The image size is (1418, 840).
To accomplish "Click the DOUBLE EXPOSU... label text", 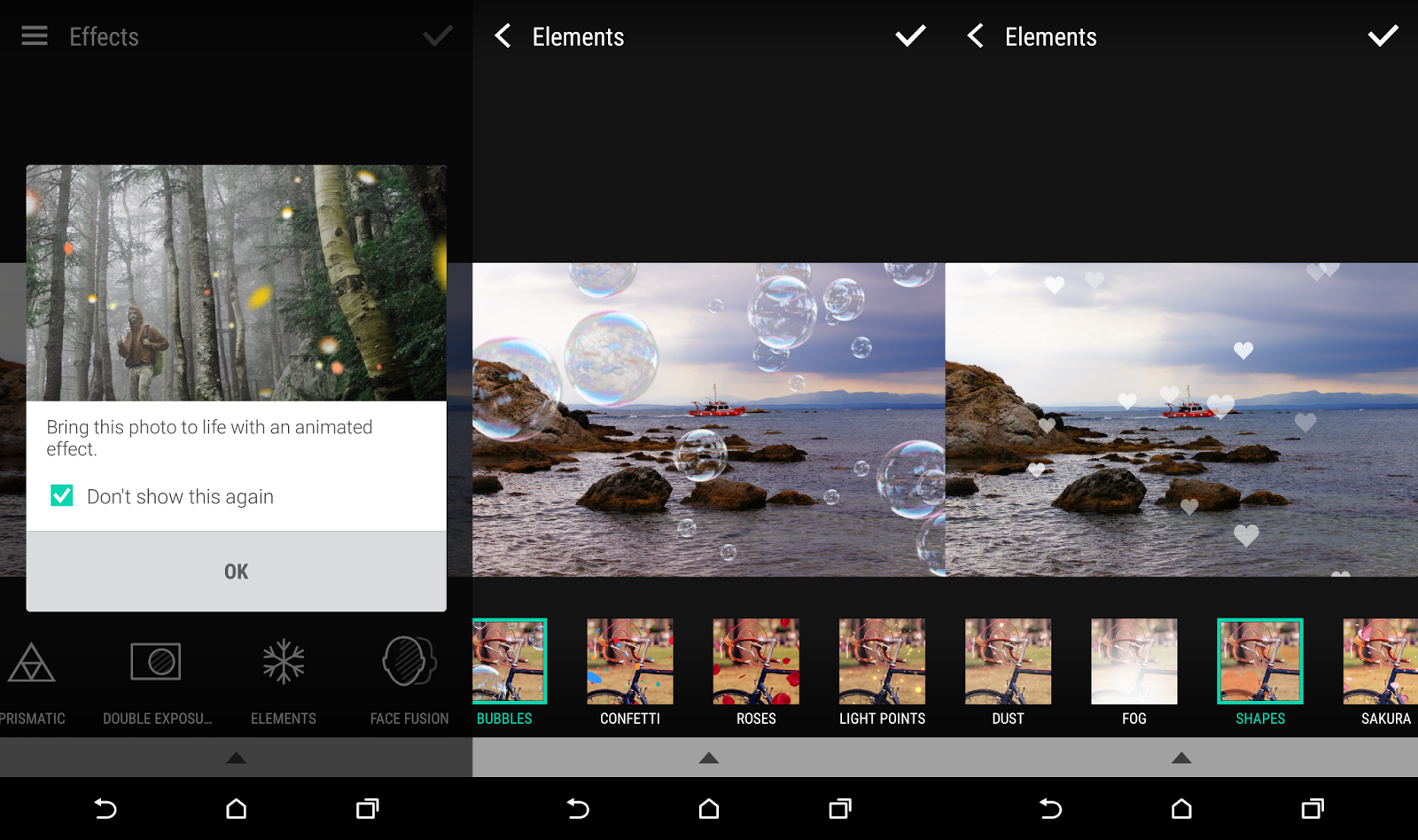I will tap(158, 719).
